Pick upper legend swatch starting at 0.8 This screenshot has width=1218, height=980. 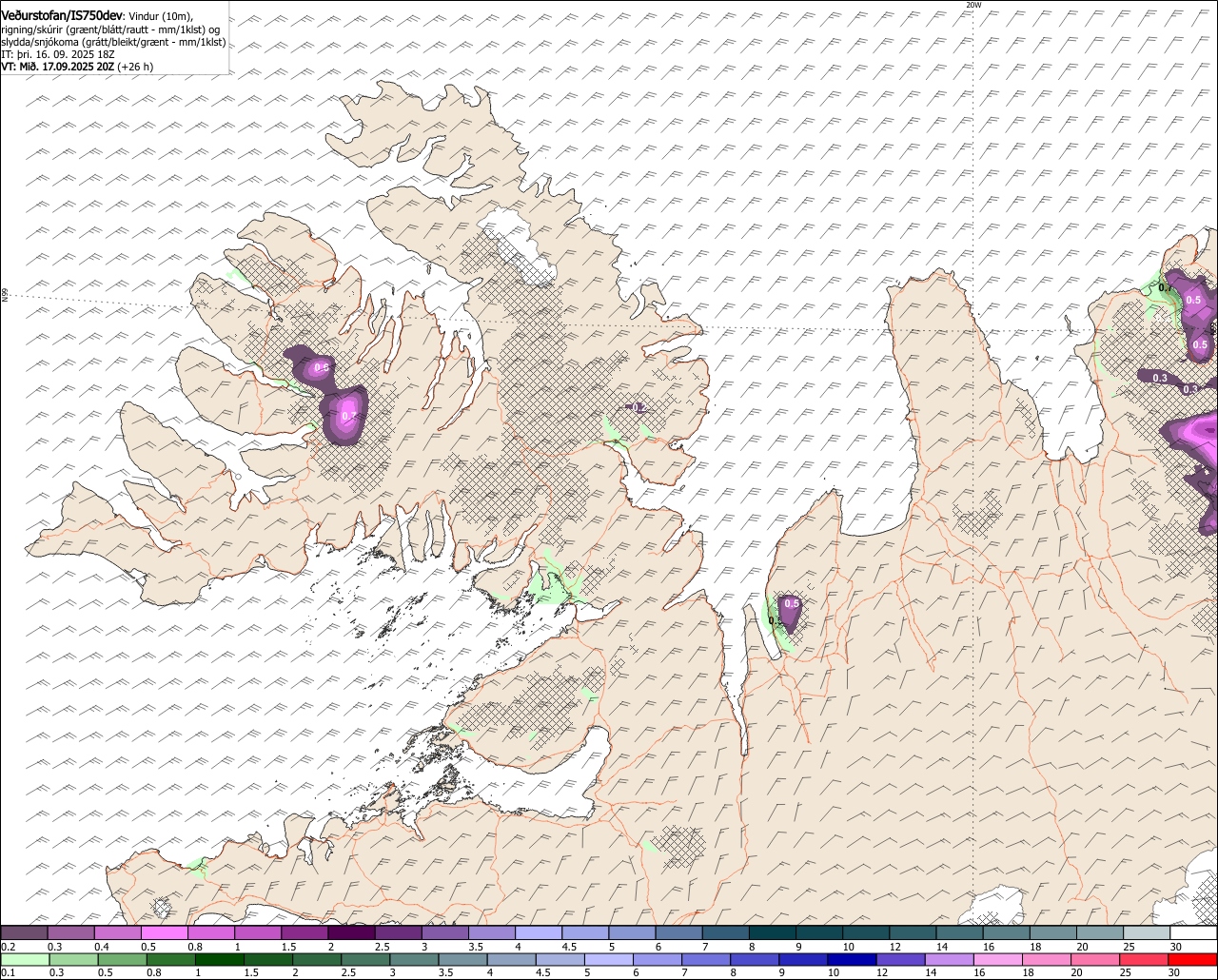coord(210,932)
